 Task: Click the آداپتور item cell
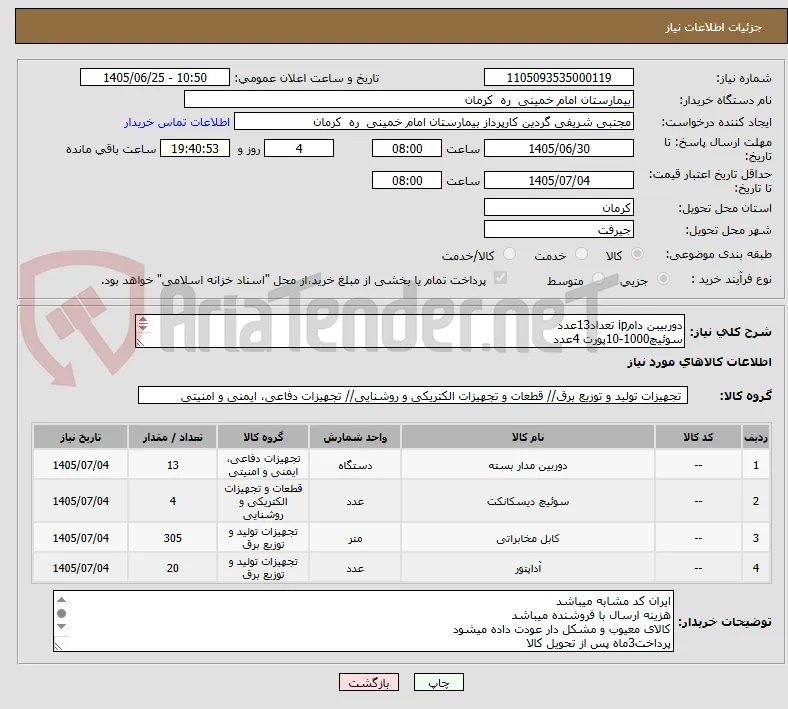528,568
